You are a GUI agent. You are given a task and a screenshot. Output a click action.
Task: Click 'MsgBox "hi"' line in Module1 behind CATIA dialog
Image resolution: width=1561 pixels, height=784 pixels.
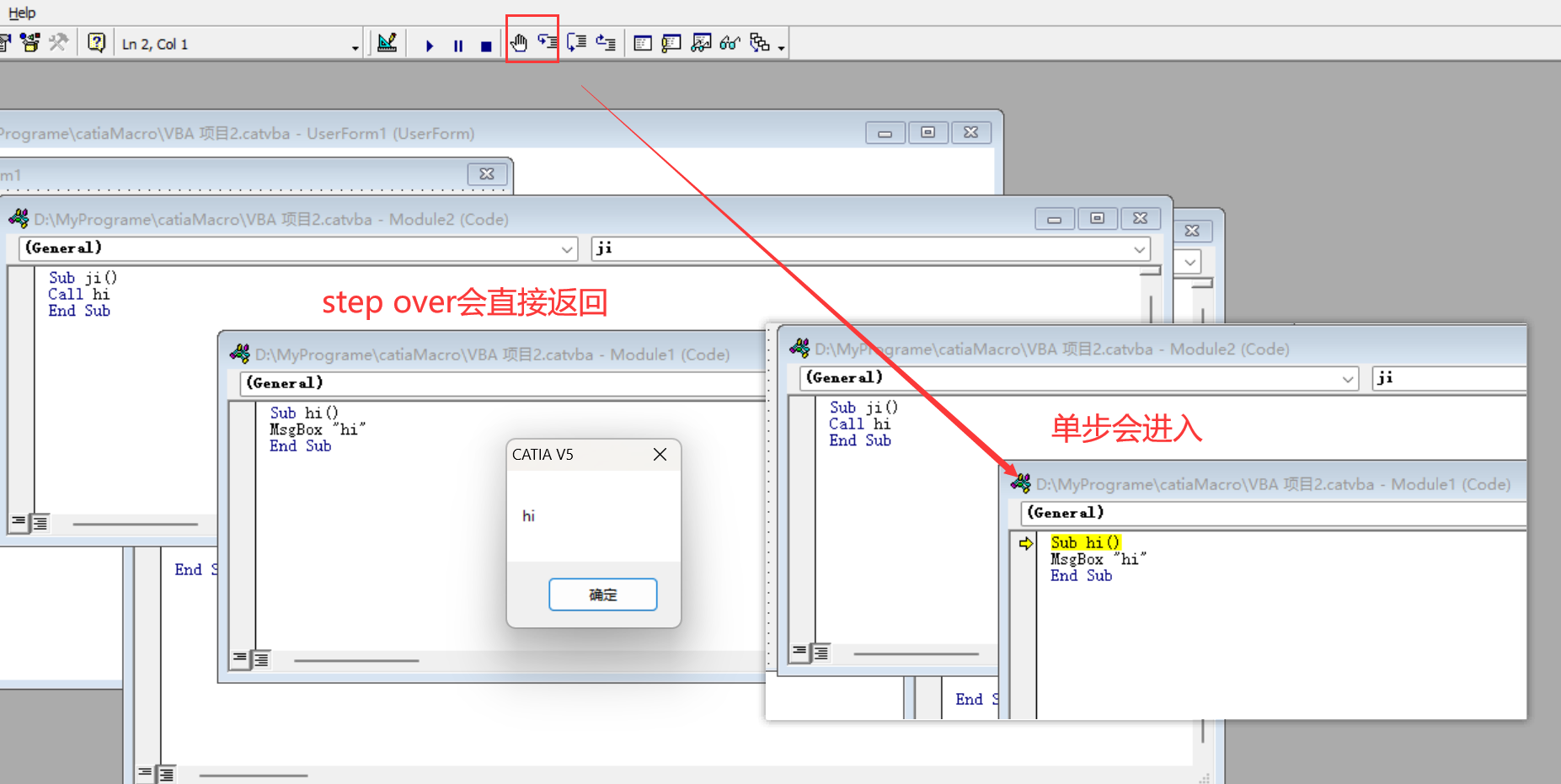click(x=318, y=429)
